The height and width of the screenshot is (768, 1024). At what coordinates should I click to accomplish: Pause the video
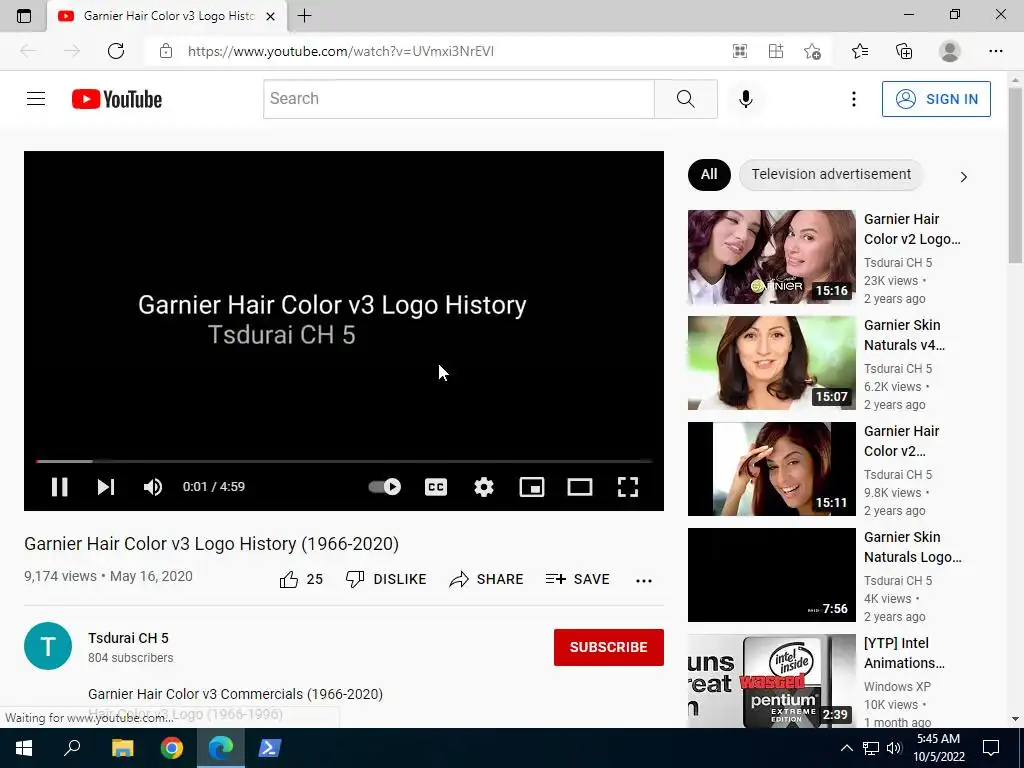59,487
